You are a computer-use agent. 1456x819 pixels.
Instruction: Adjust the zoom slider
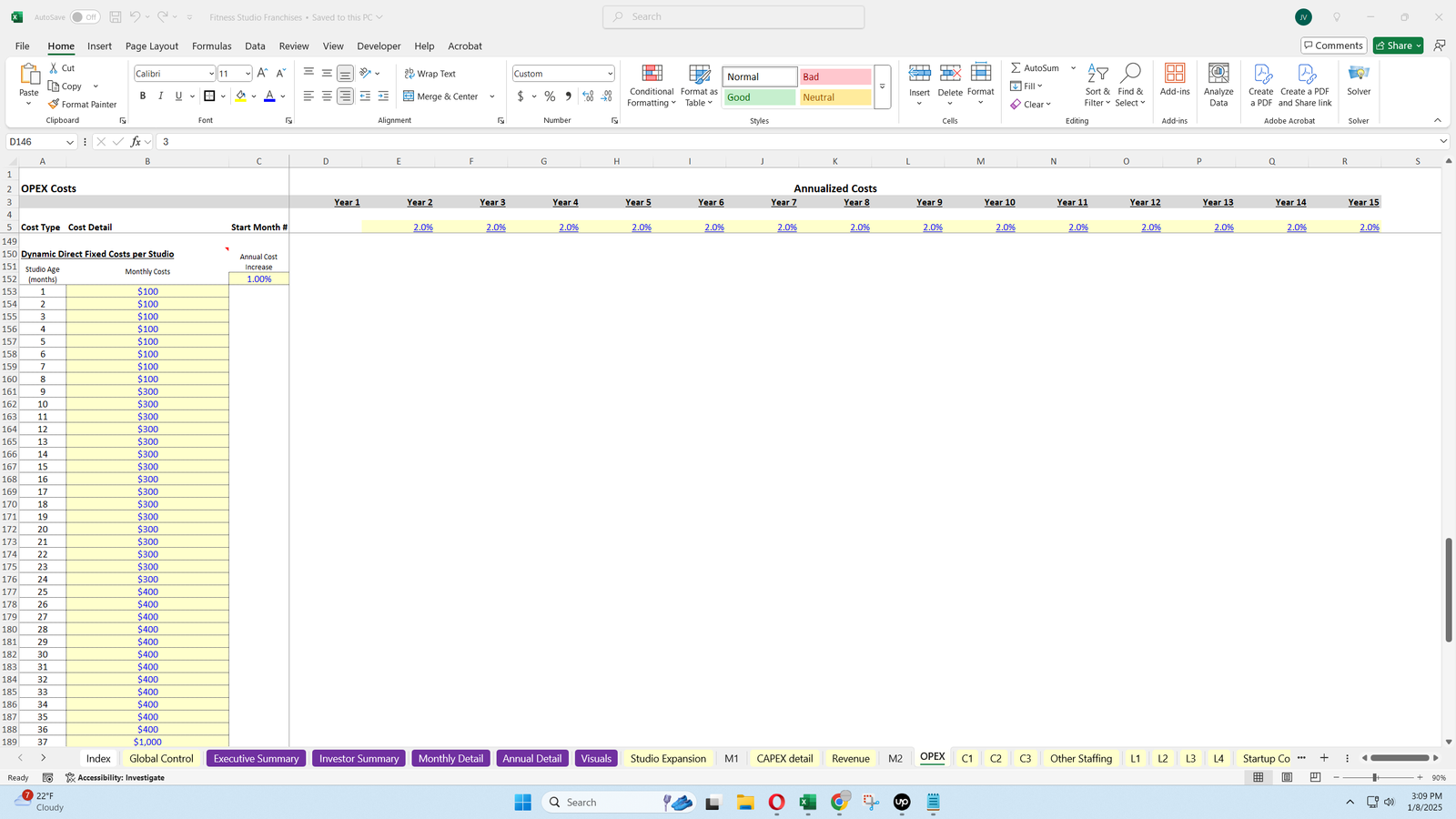click(x=1376, y=777)
